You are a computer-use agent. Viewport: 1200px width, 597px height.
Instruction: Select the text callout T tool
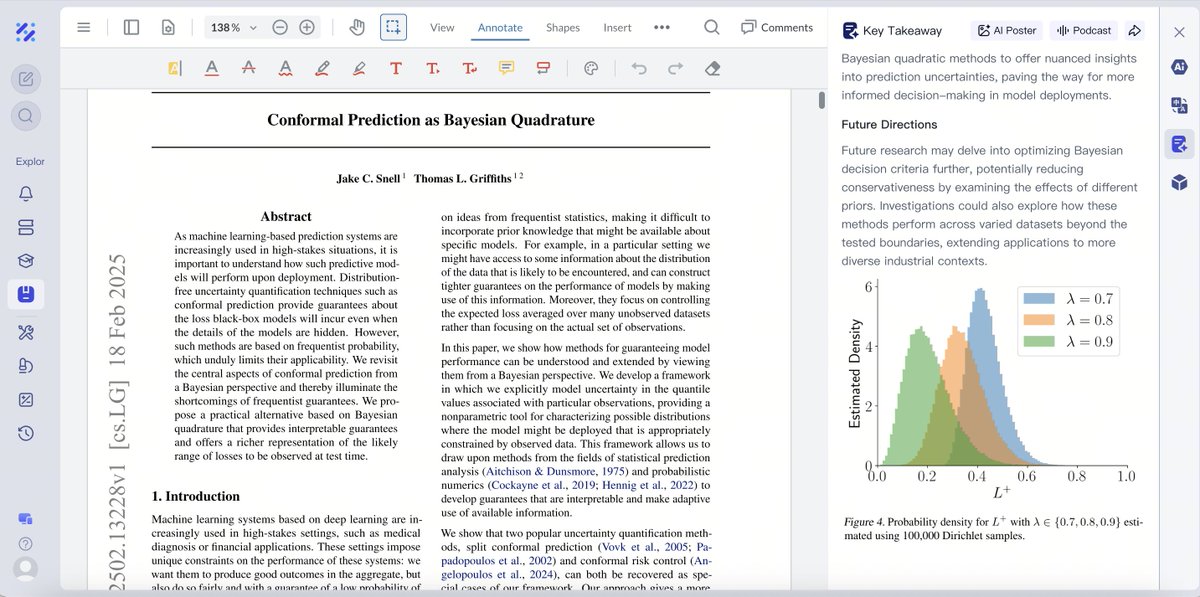click(x=469, y=69)
